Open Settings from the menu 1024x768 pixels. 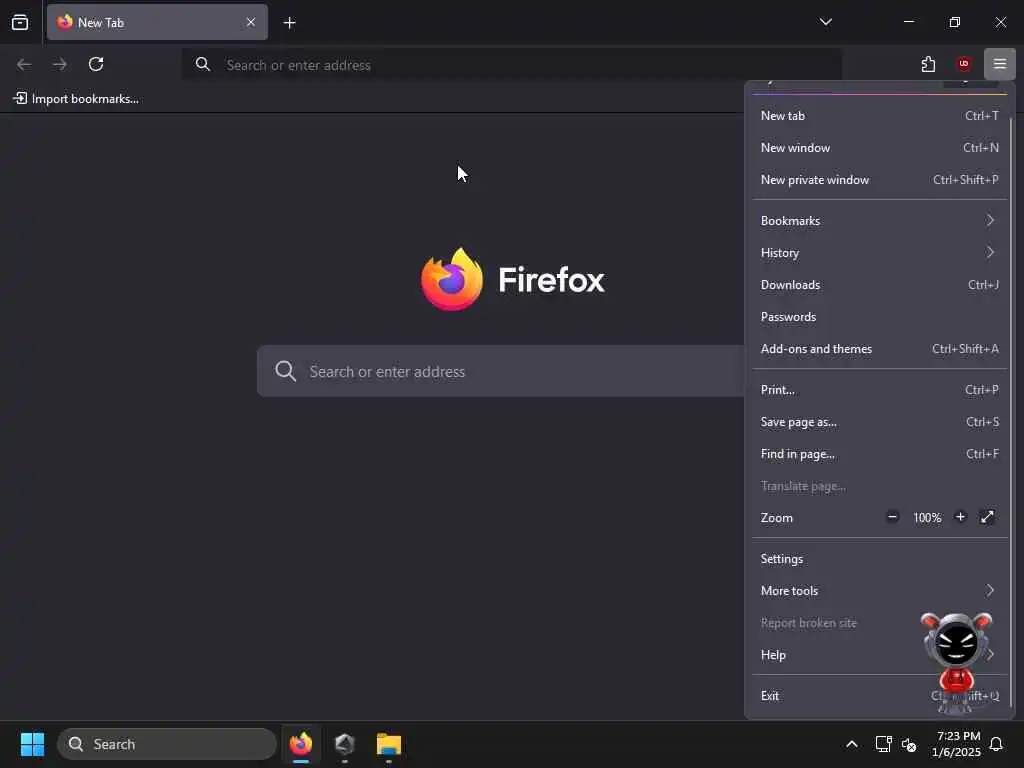click(879, 559)
